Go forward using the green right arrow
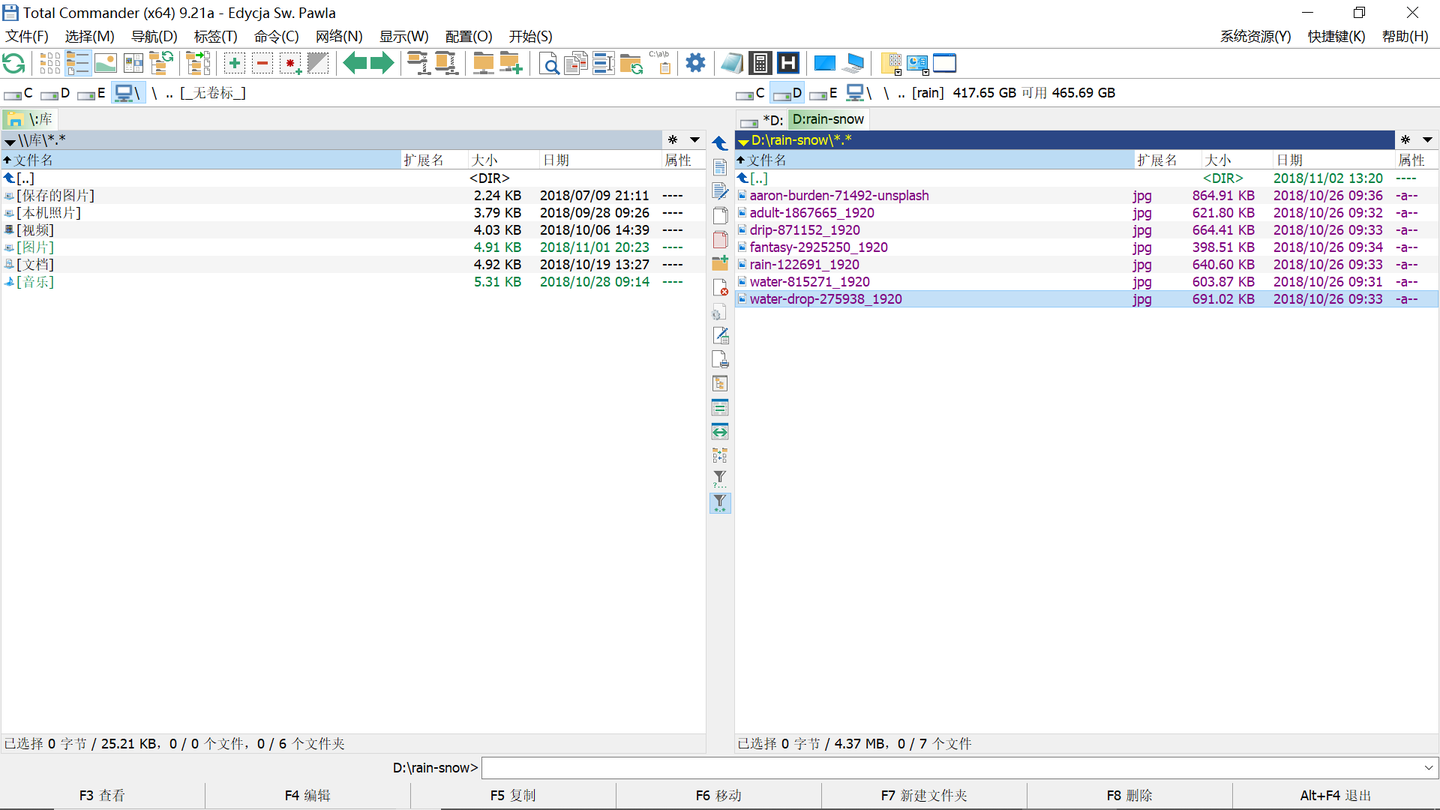The height and width of the screenshot is (810, 1440). point(382,64)
